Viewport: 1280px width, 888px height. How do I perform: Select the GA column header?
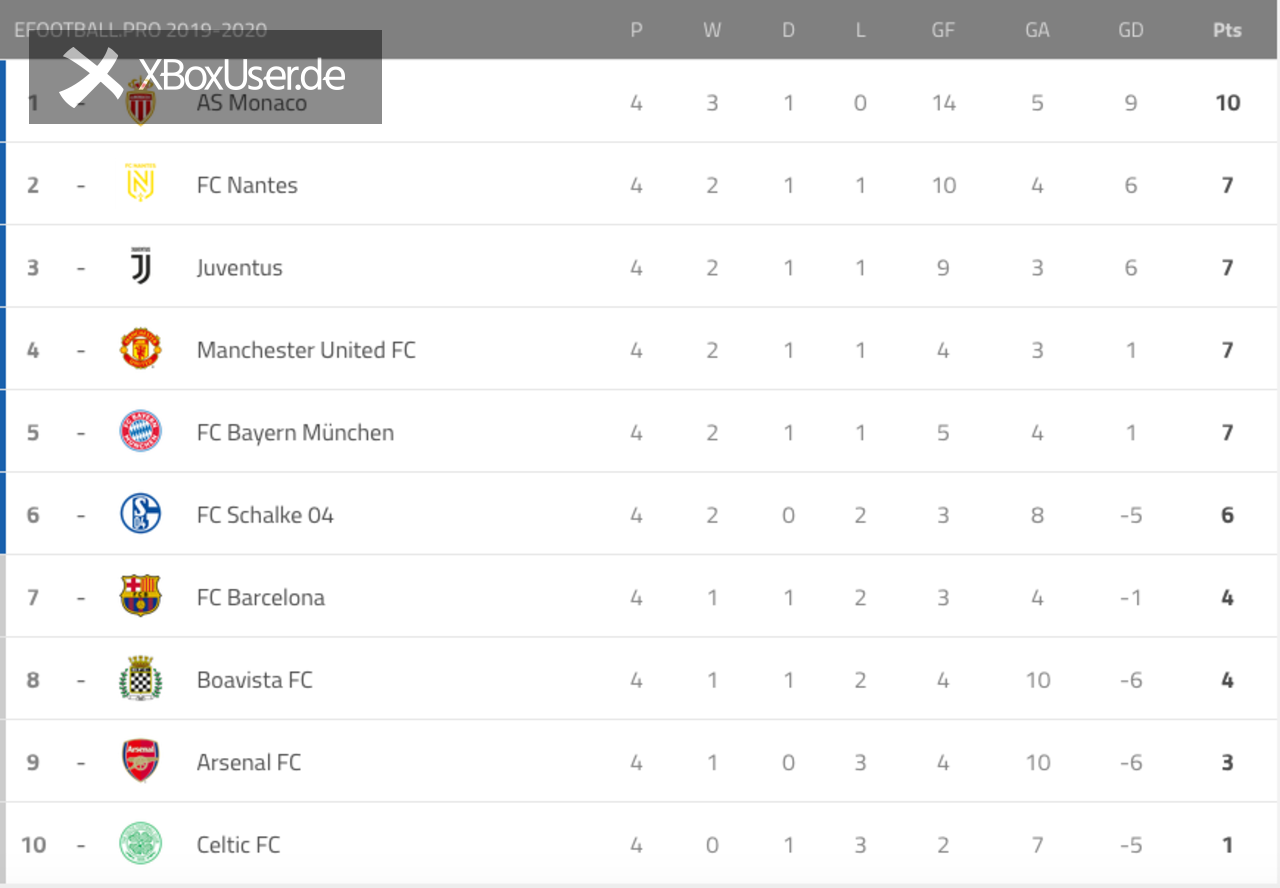coord(1037,30)
